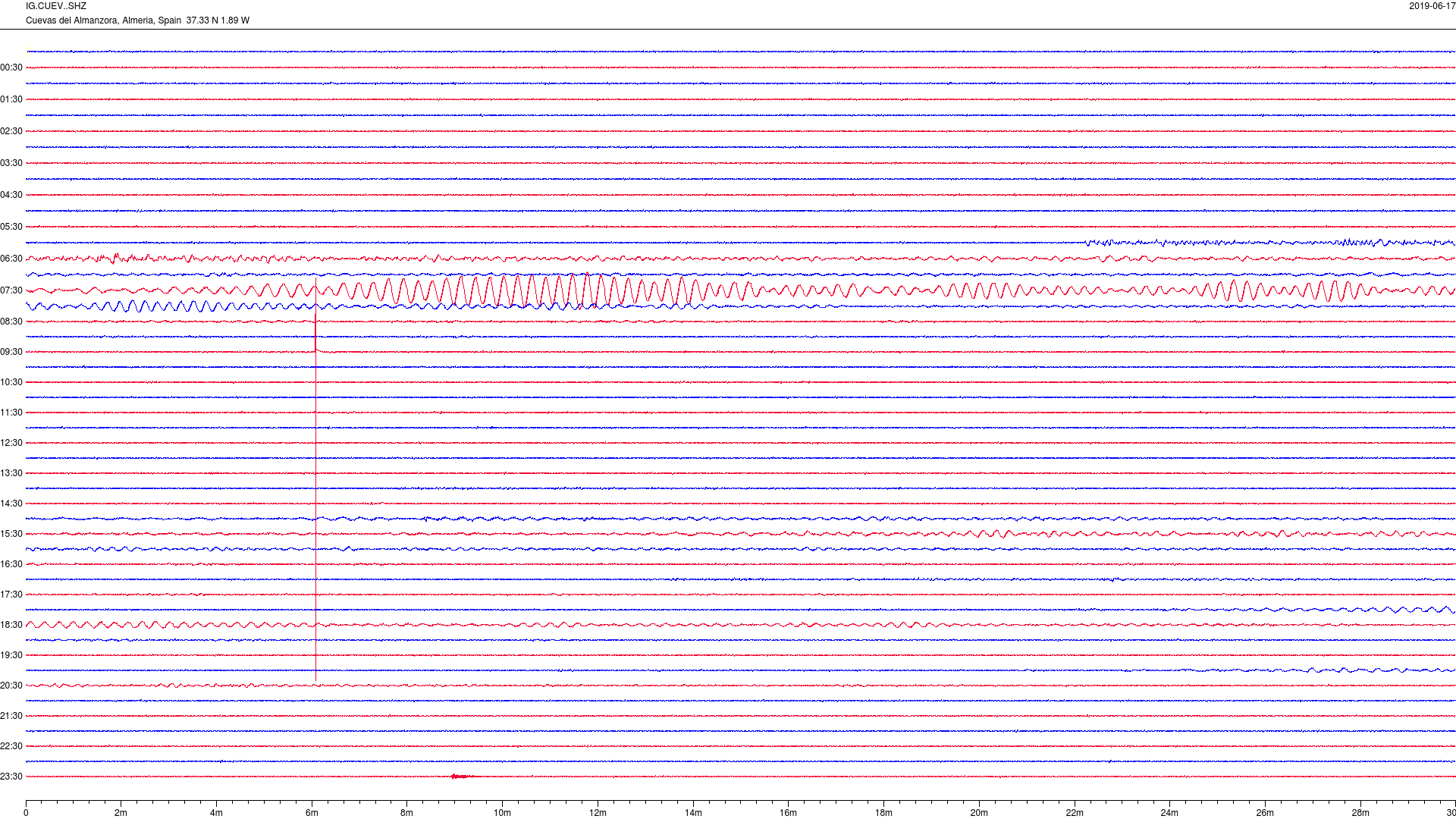The image size is (1456, 819).
Task: Select the 09:30 time row label
Action: 11,352
